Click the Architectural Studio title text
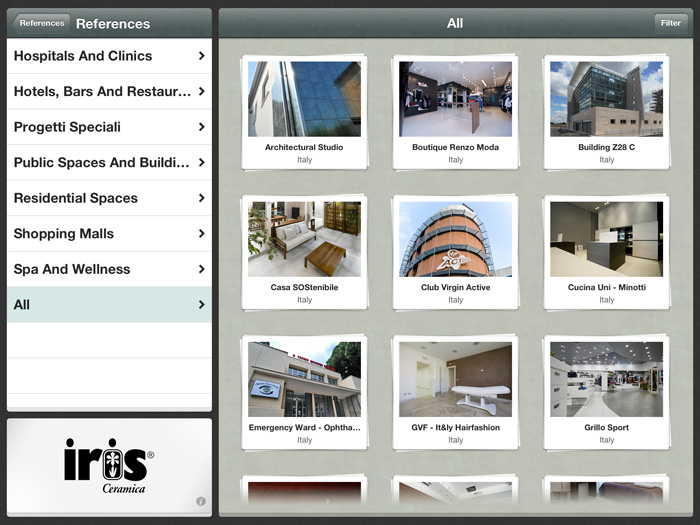700x525 pixels. [304, 147]
